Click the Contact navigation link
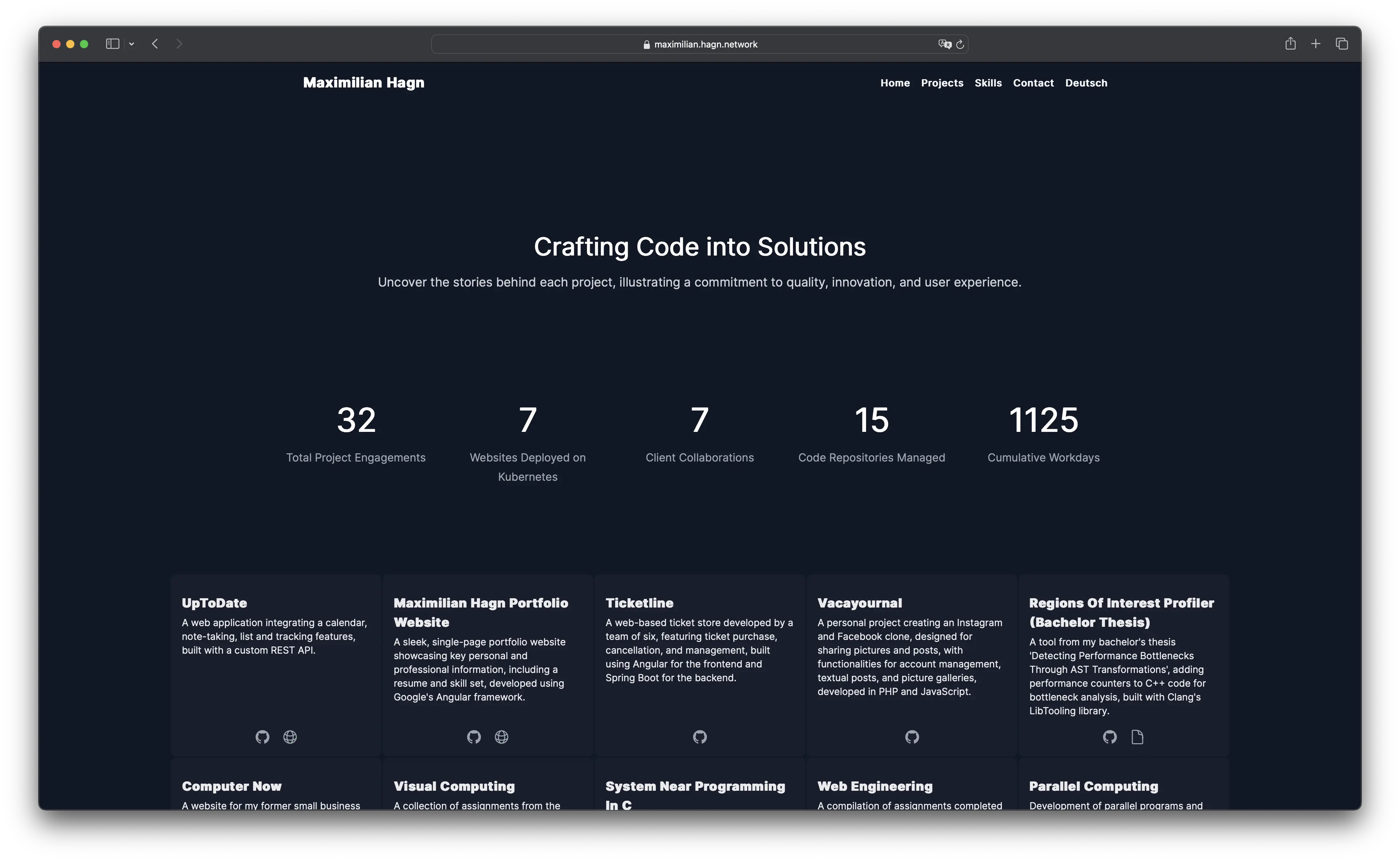Screen dimensions: 1400x861 point(1033,83)
